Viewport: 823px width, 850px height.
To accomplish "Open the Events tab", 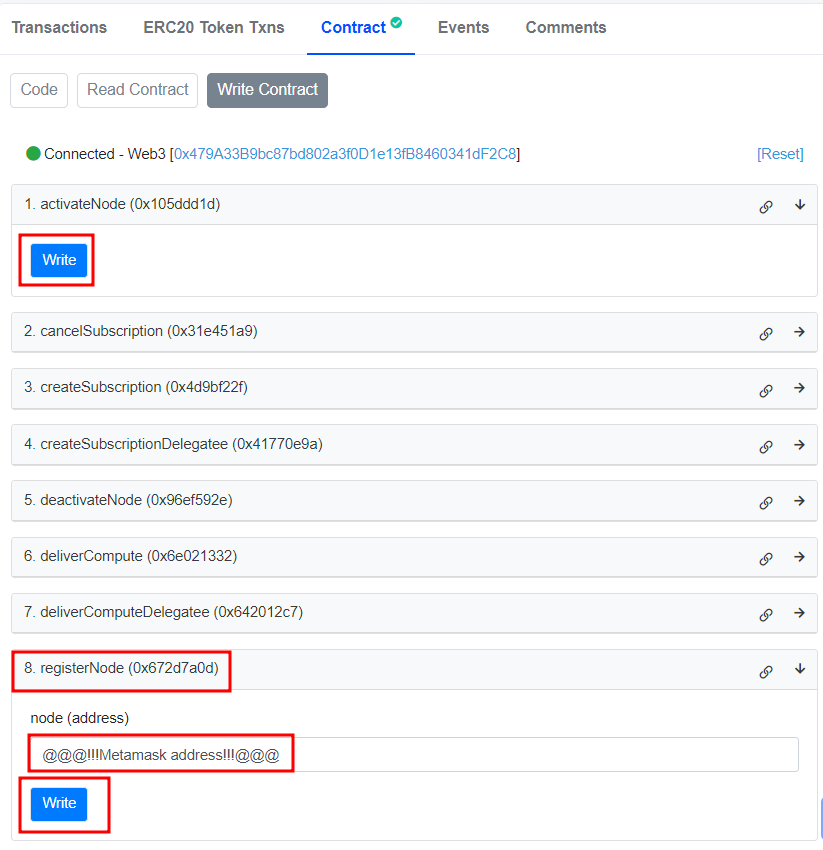I will pos(464,27).
